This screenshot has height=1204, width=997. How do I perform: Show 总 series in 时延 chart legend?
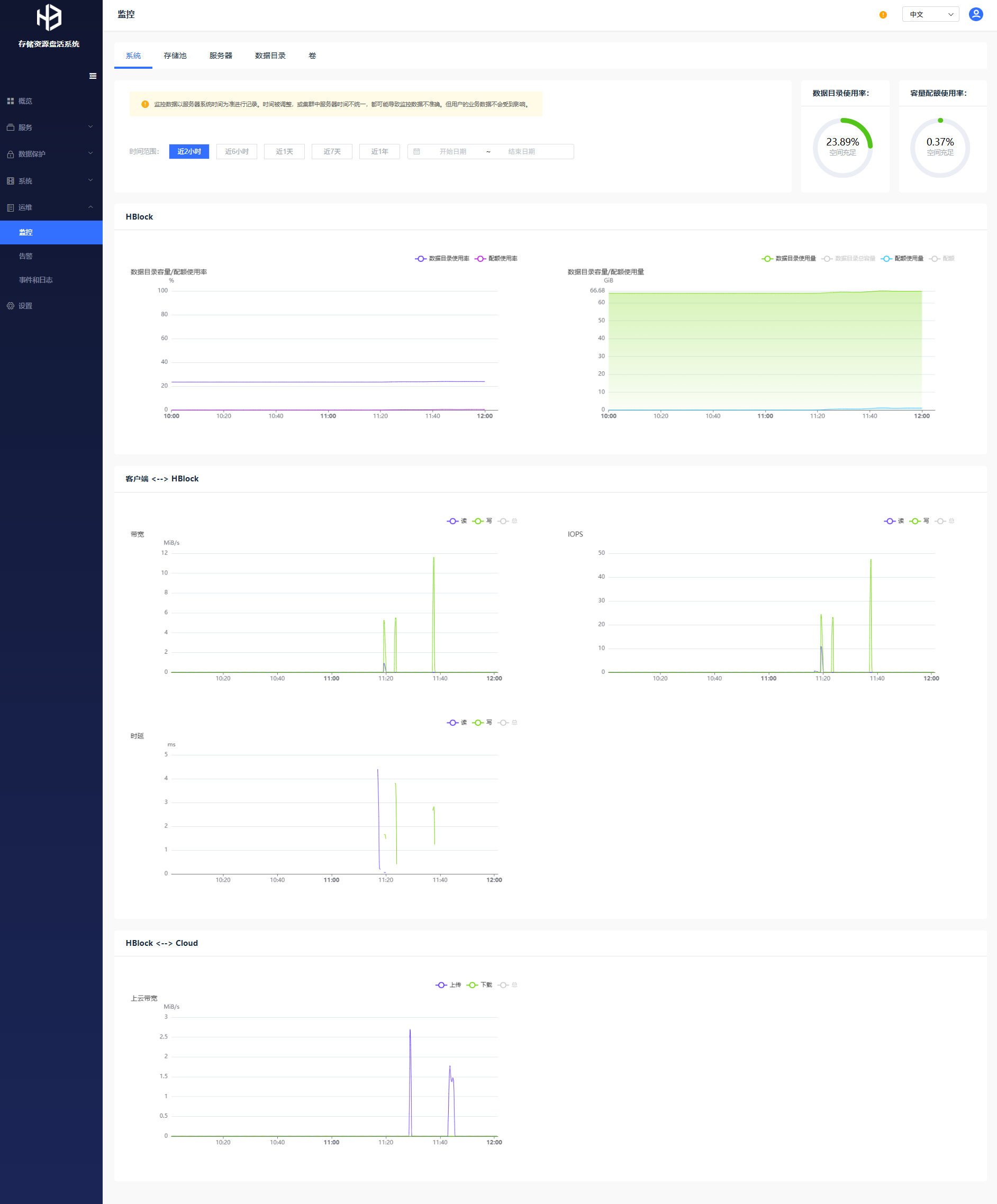point(507,723)
